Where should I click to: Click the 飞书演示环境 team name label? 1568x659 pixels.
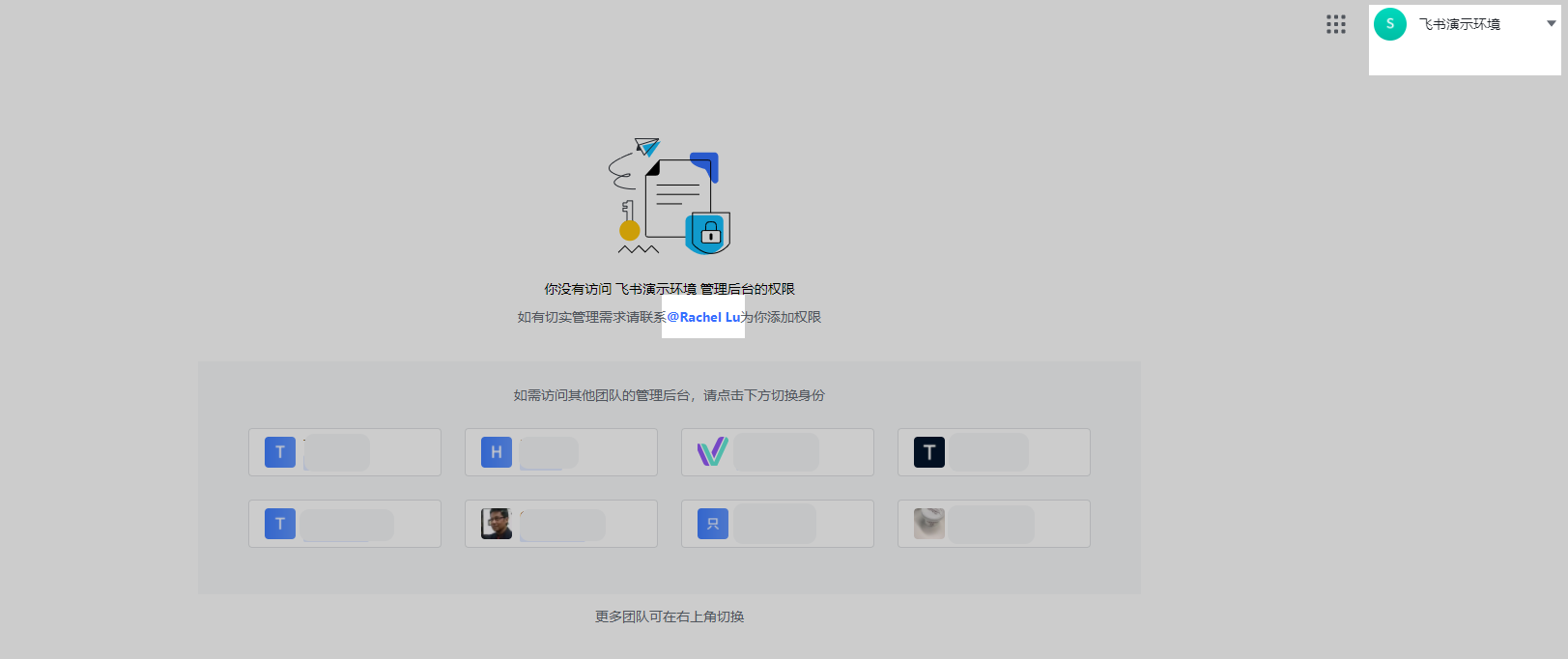point(1459,24)
